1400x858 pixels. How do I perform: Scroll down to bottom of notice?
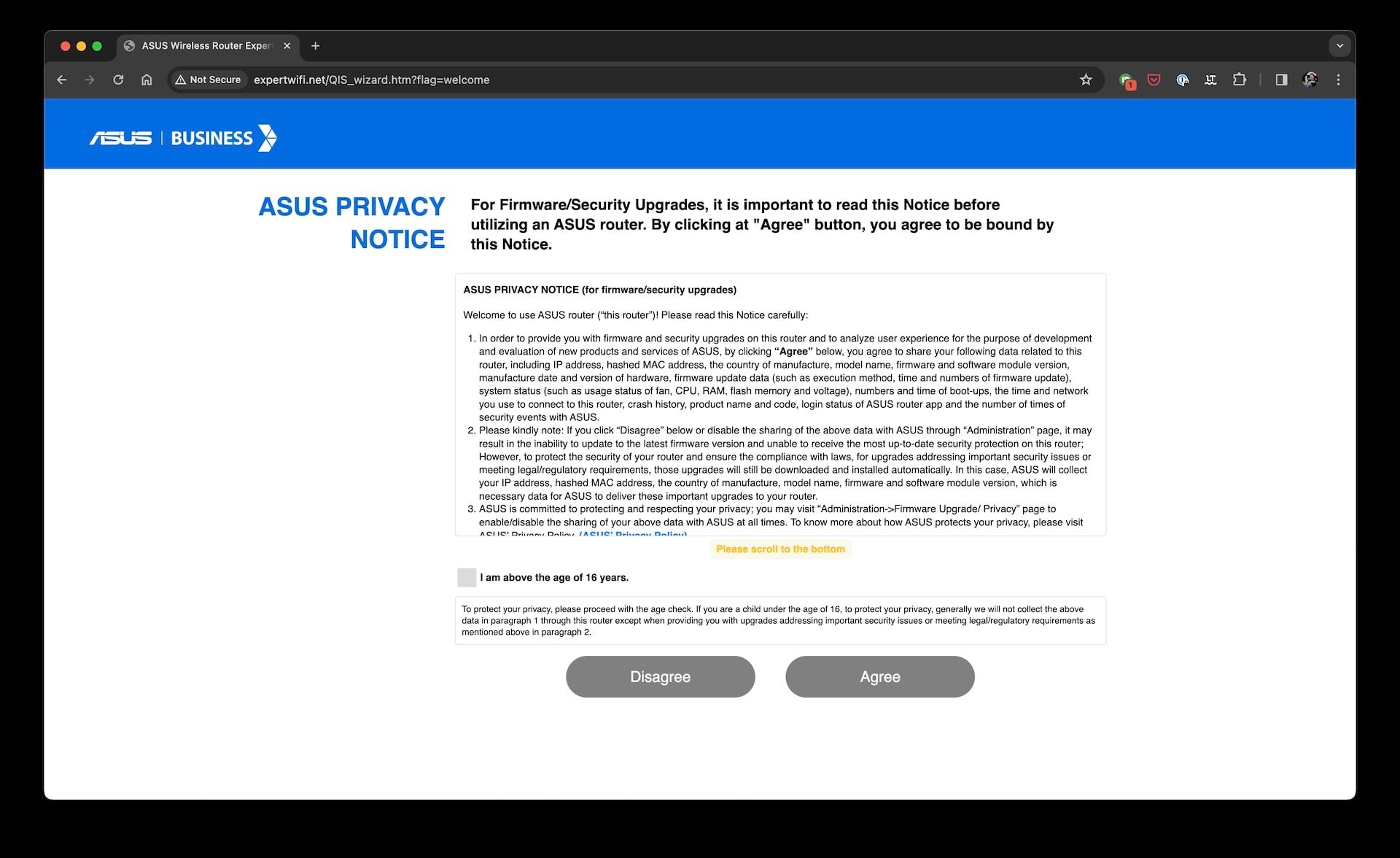(780, 549)
